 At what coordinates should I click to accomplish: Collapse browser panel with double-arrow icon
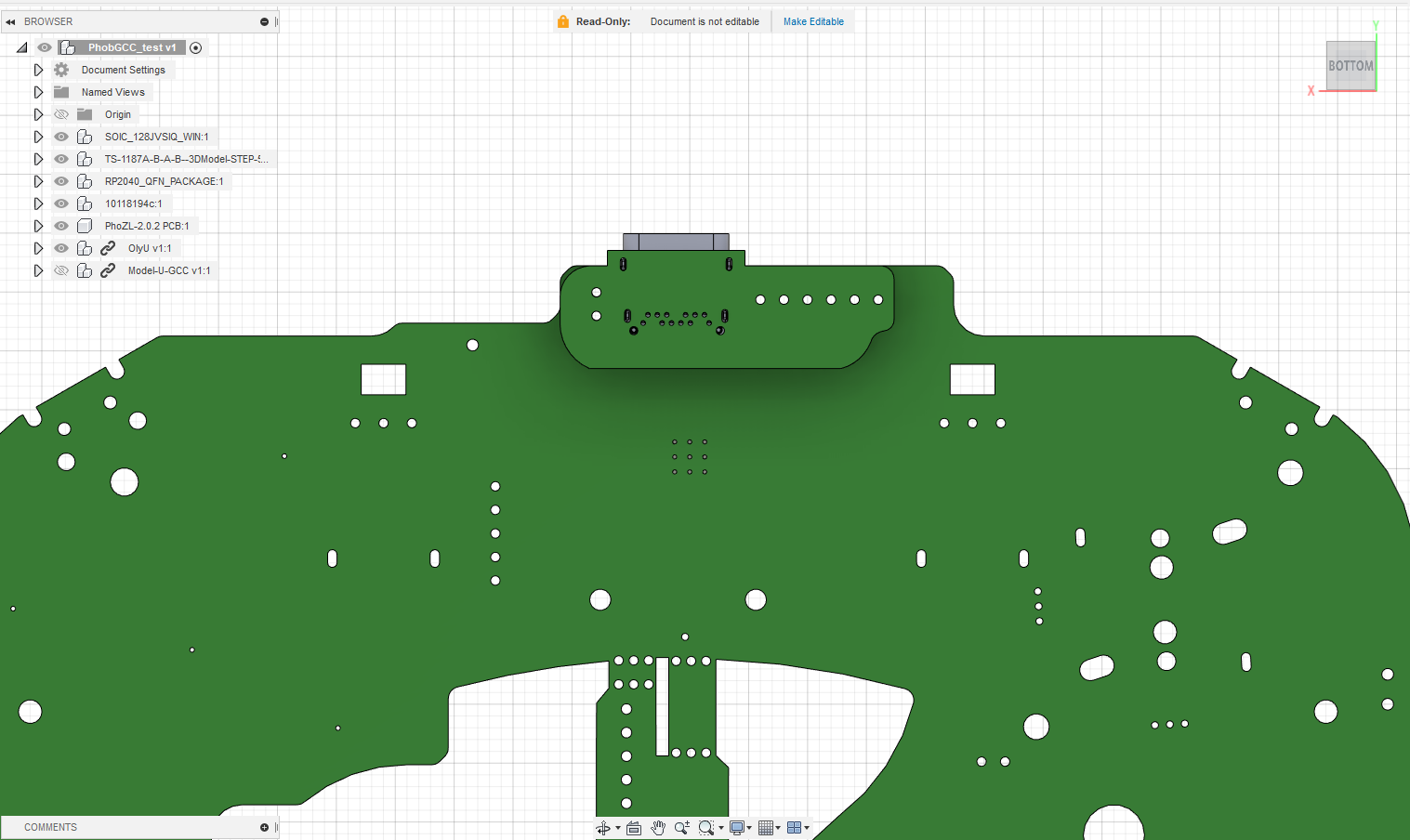click(x=10, y=21)
